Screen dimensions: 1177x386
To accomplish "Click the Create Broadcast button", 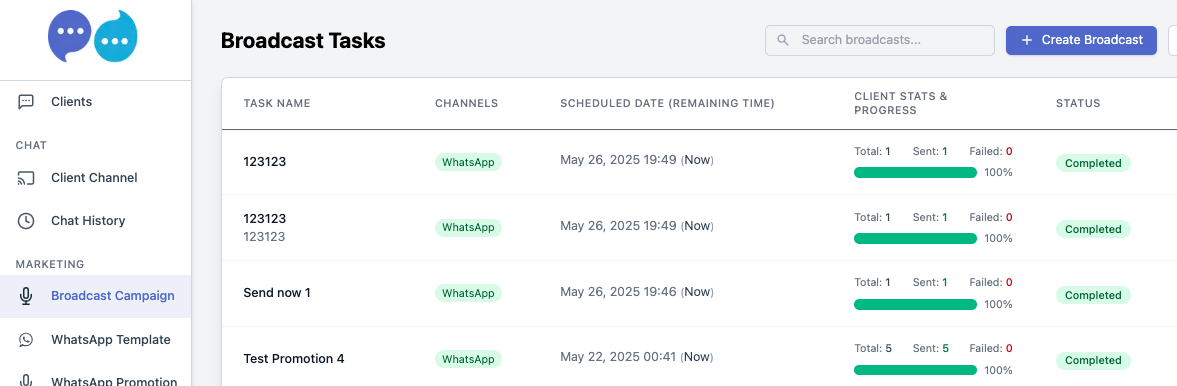I will point(1081,40).
